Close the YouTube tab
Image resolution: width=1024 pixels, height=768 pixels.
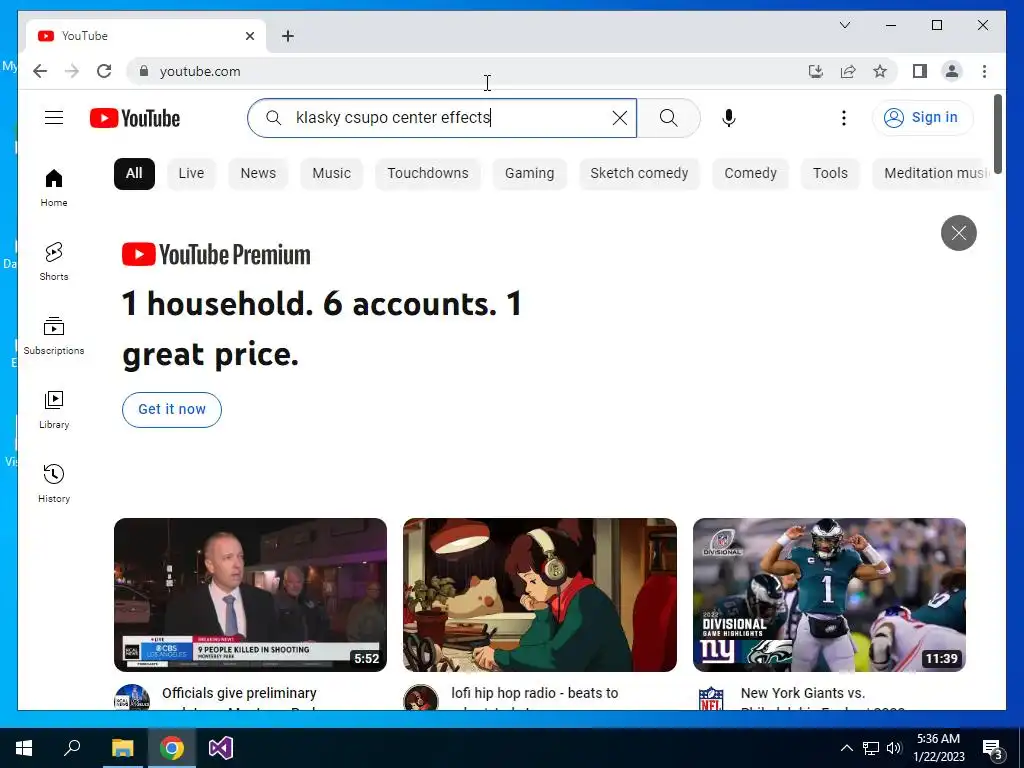249,36
